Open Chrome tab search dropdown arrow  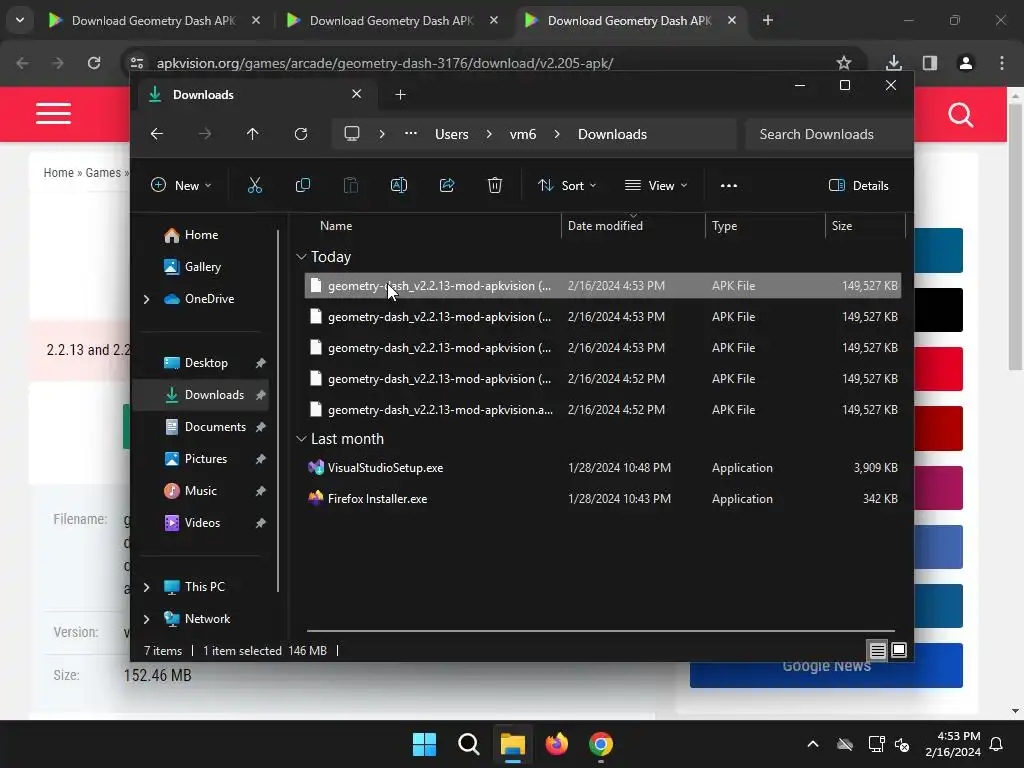(20, 20)
